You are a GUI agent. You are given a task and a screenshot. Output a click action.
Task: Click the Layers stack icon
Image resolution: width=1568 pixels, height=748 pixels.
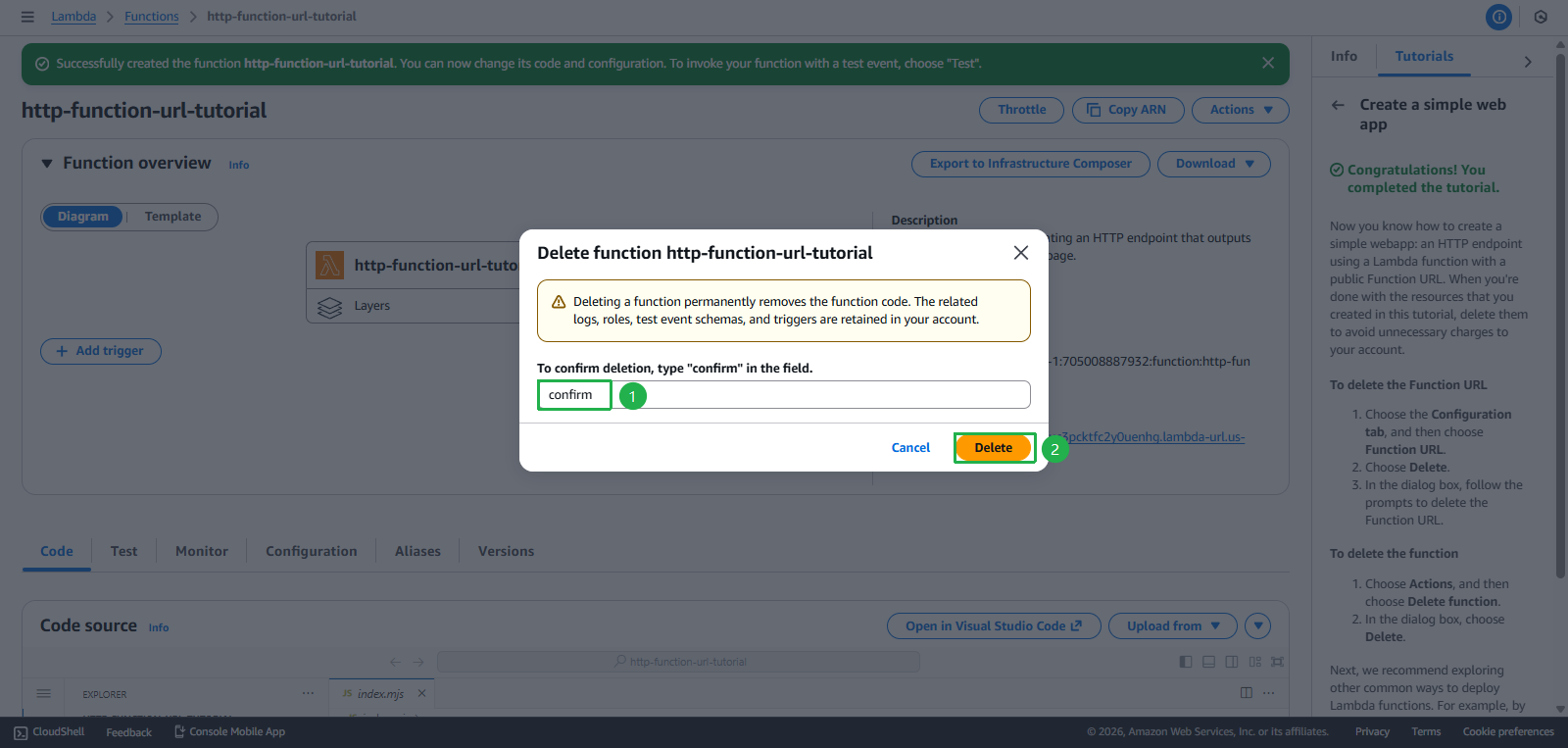(x=330, y=307)
